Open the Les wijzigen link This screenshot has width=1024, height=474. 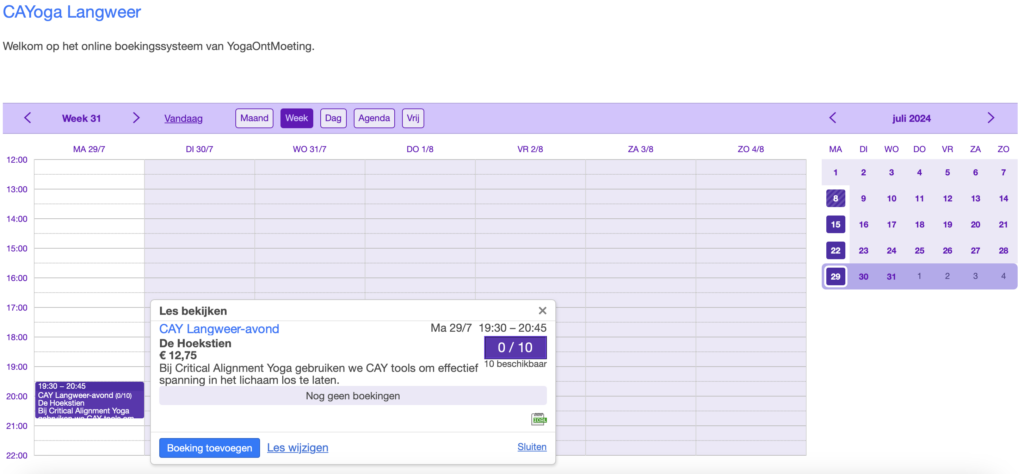tap(298, 448)
